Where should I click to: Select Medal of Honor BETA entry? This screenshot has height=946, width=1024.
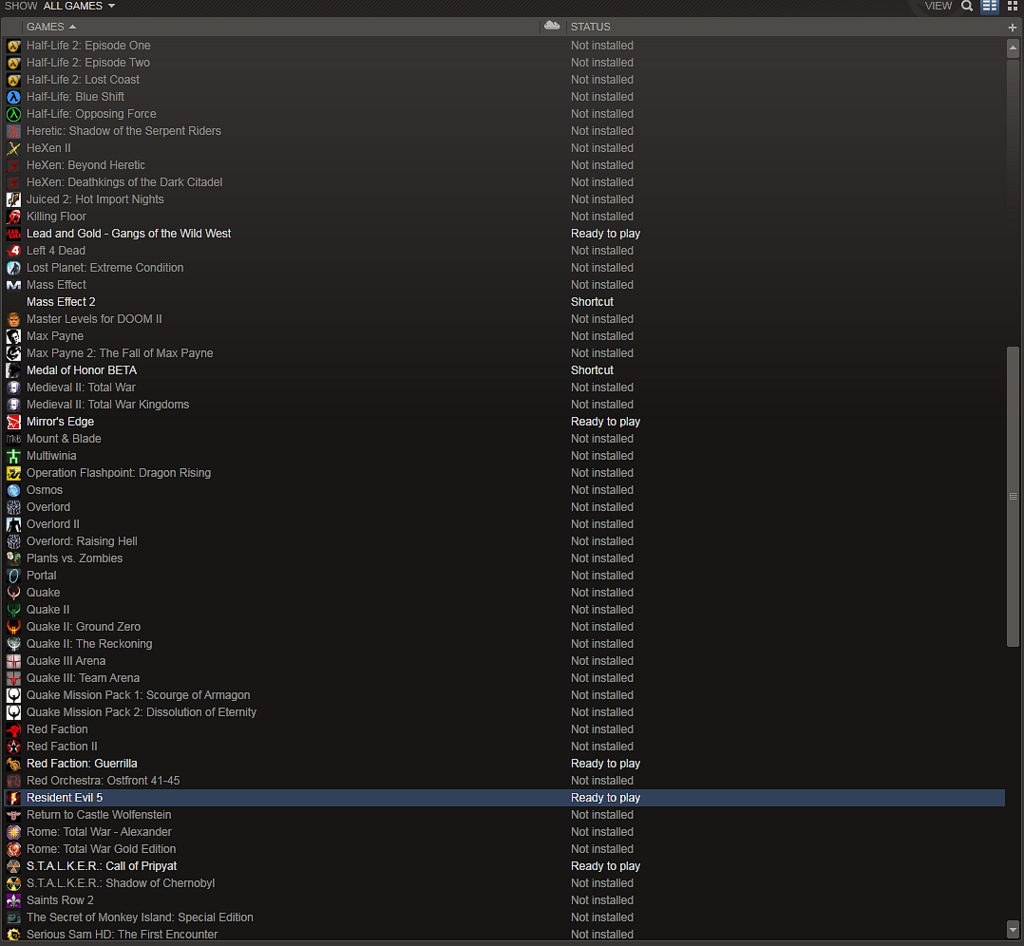[x=82, y=370]
